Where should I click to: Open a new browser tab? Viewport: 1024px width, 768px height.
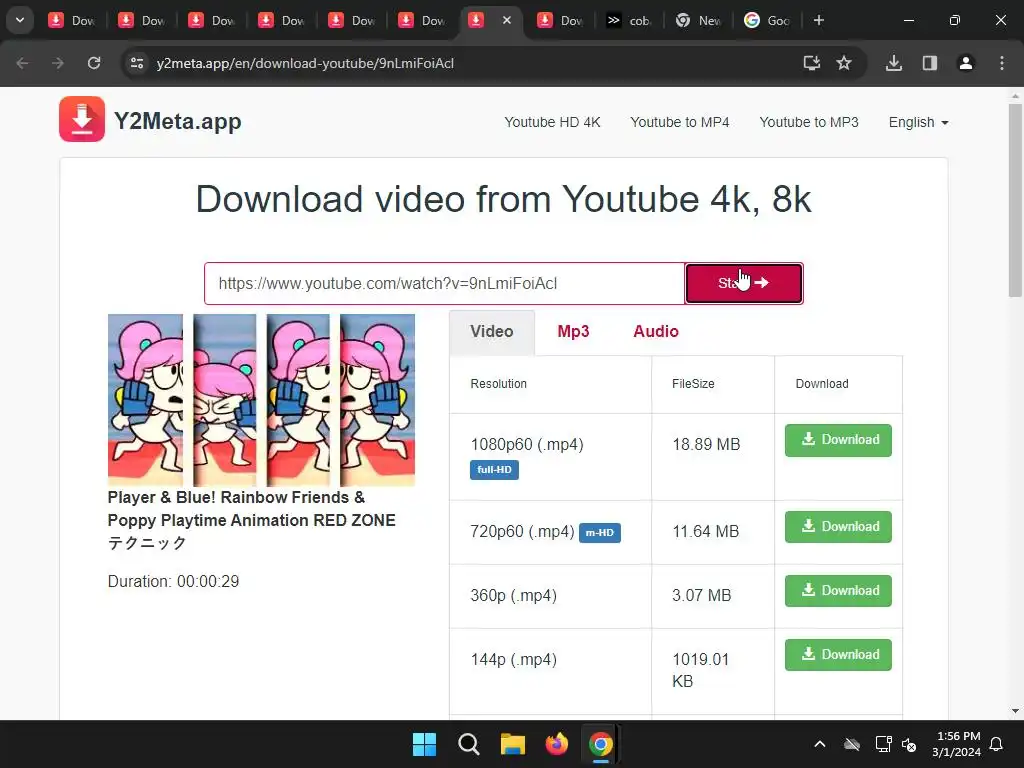pos(819,20)
